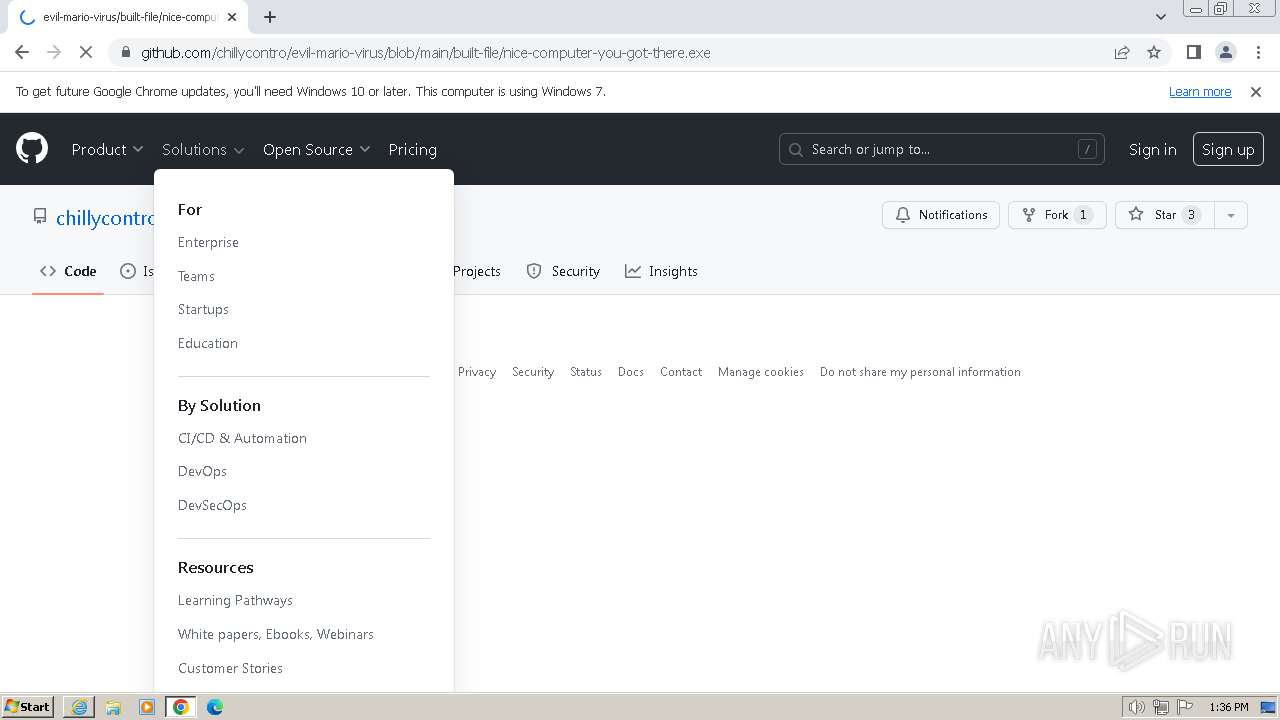Open Manage cookies
The image size is (1280, 720).
(x=761, y=372)
